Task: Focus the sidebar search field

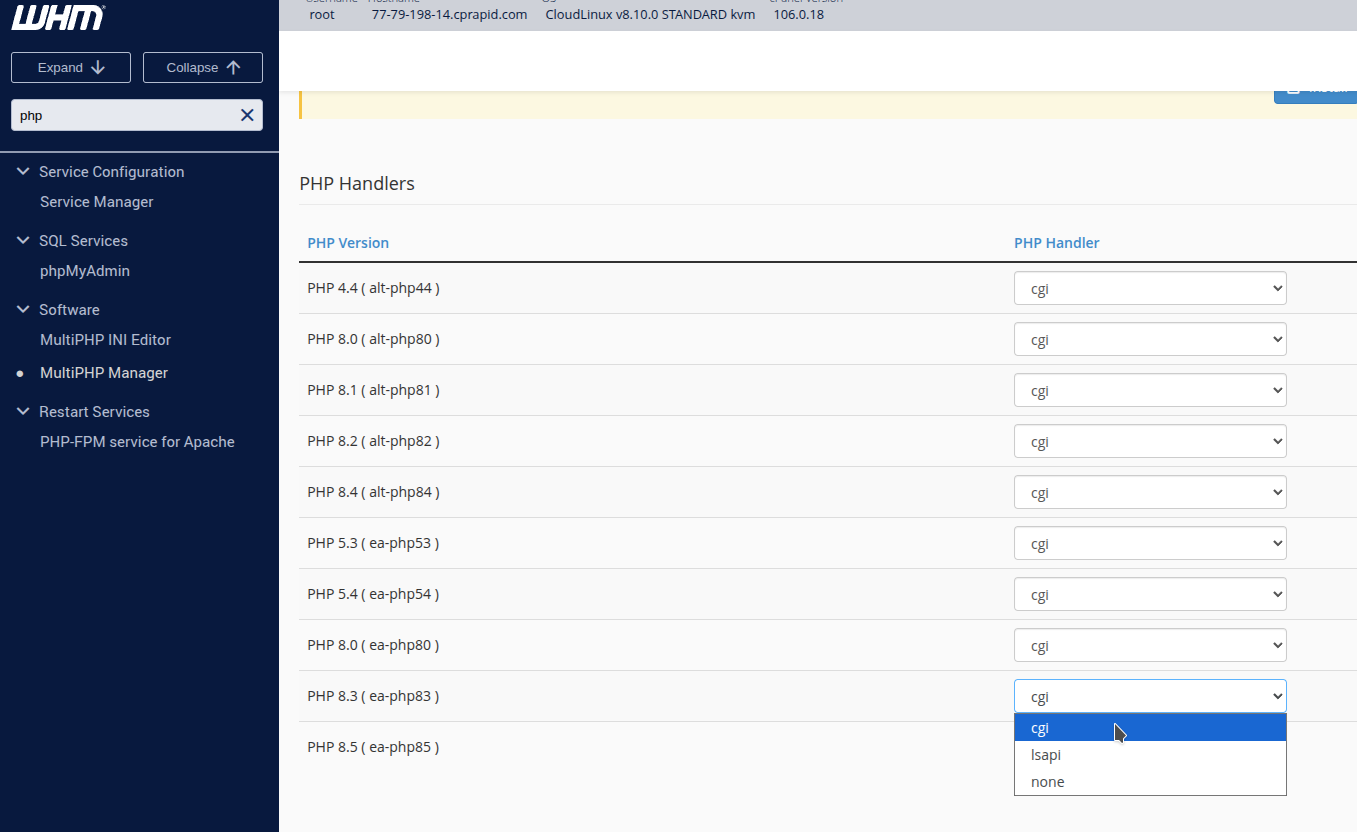Action: [x=125, y=115]
